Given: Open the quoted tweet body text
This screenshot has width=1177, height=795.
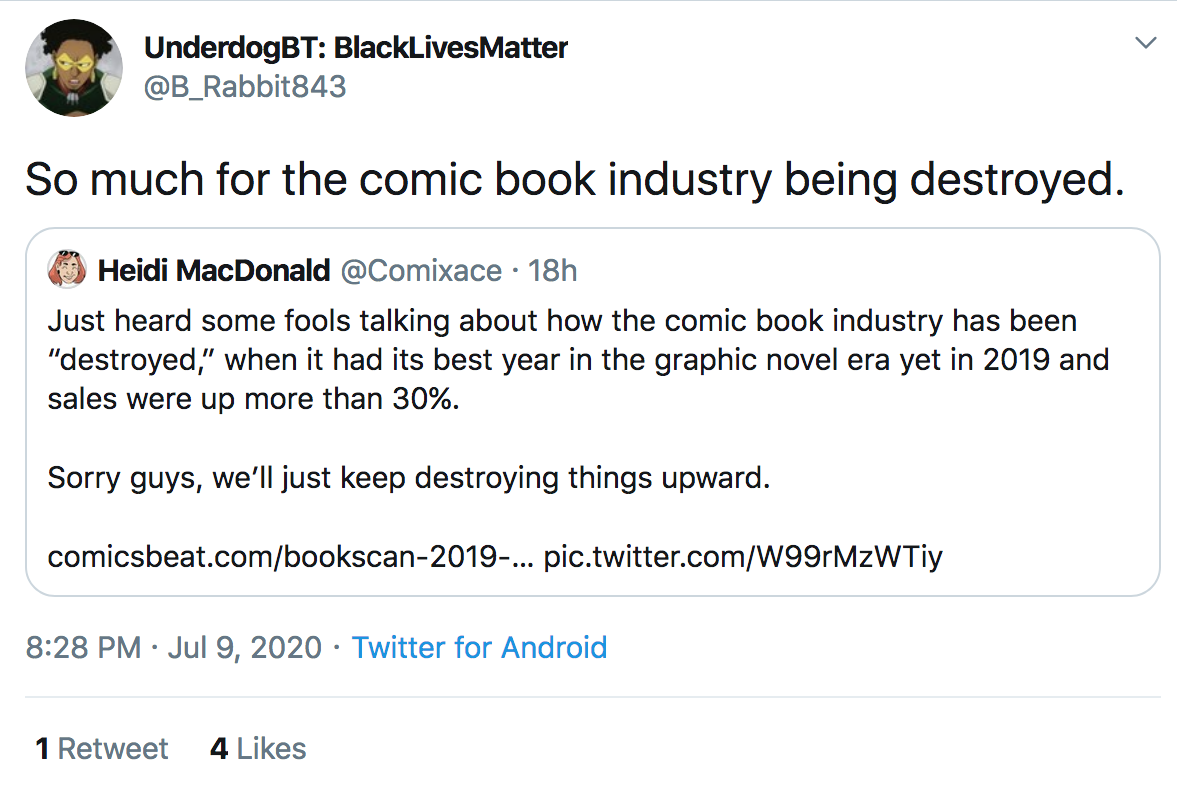Looking at the screenshot, I should 578,360.
